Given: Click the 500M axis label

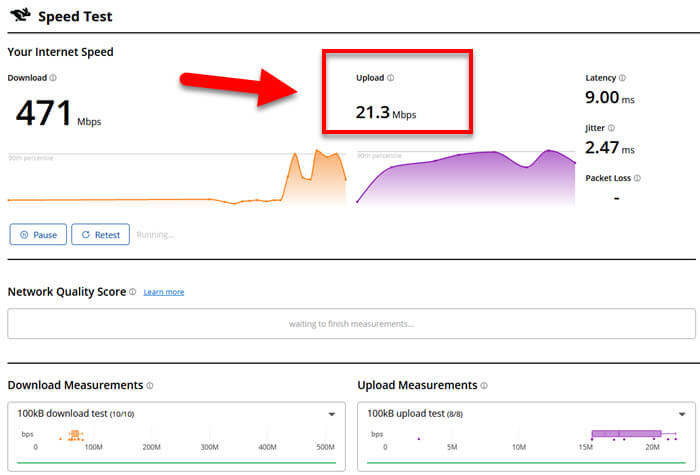Looking at the screenshot, I should coord(325,447).
